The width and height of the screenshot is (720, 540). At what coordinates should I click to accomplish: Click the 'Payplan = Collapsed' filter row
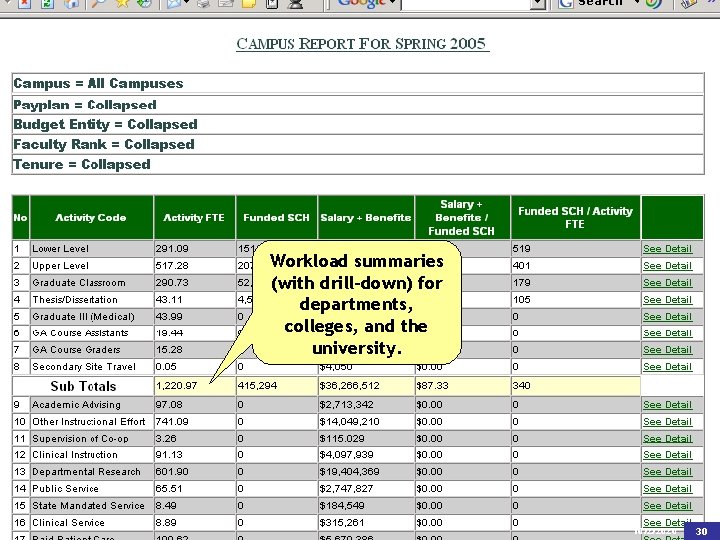pos(358,105)
